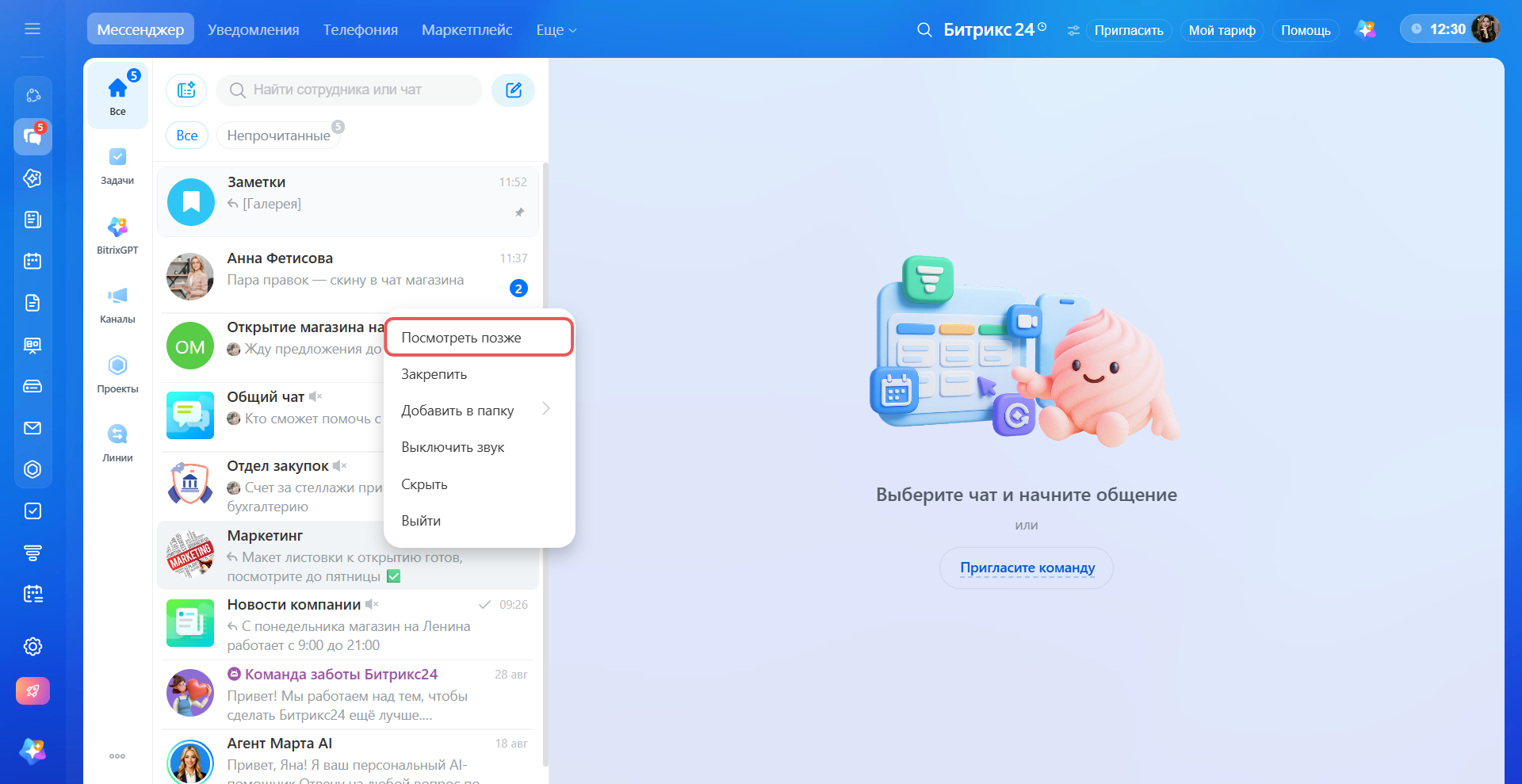Click the Помощь button
This screenshot has height=784, width=1522.
coord(1306,30)
